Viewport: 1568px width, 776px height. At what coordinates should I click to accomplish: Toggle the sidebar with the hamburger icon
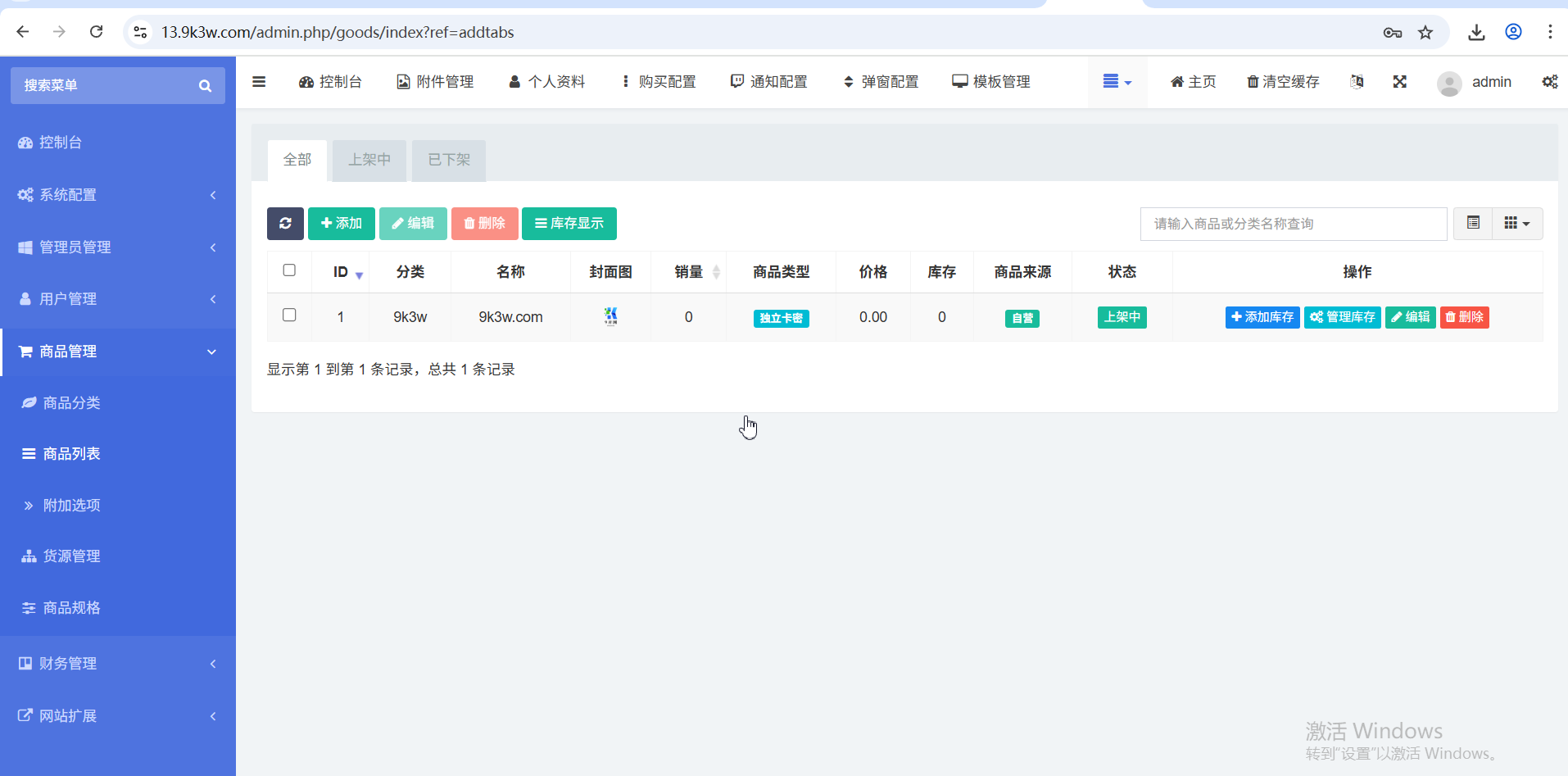(259, 82)
